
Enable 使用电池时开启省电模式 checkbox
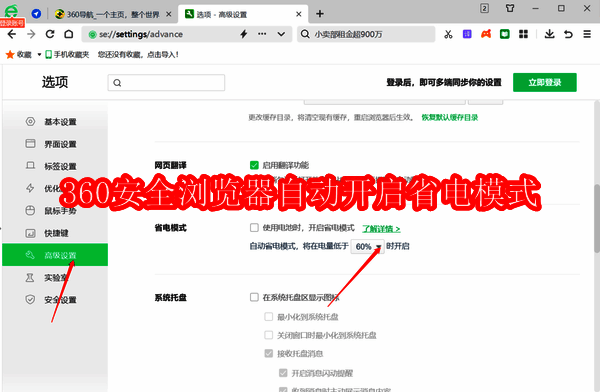pyautogui.click(x=254, y=228)
